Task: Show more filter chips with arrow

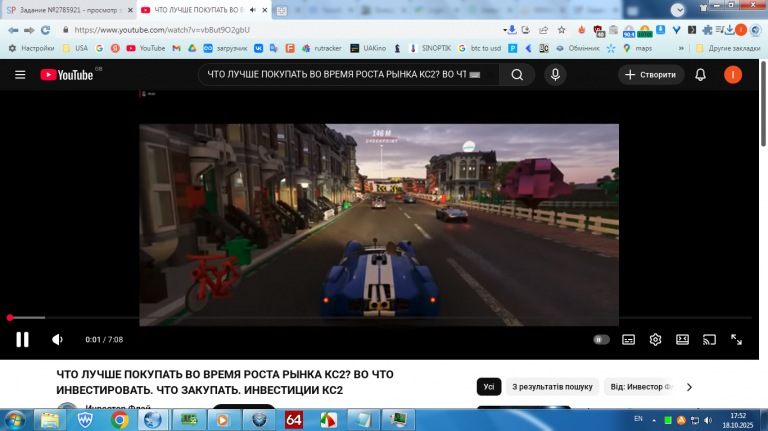Action: coord(689,387)
